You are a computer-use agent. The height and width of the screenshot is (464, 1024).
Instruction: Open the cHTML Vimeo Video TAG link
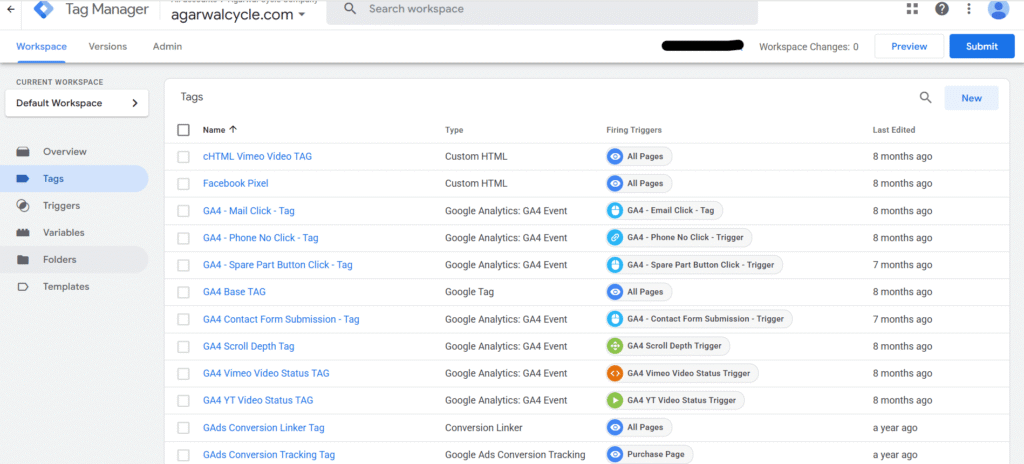[257, 157]
